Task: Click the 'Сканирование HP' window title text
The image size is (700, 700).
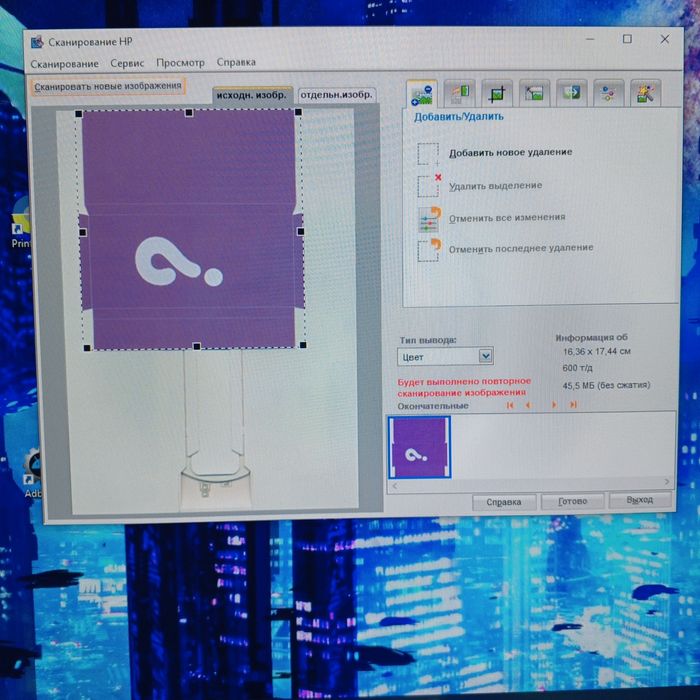Action: (90, 42)
